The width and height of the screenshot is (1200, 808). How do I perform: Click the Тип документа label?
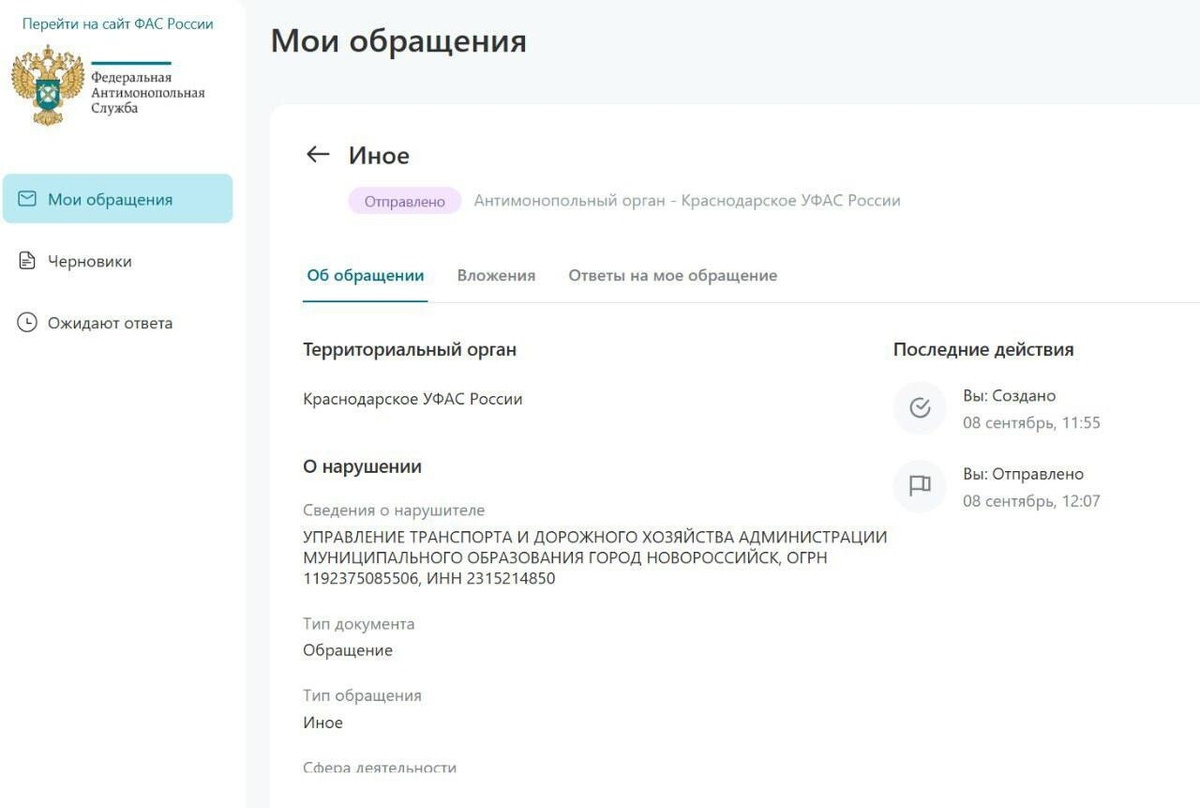[x=359, y=624]
